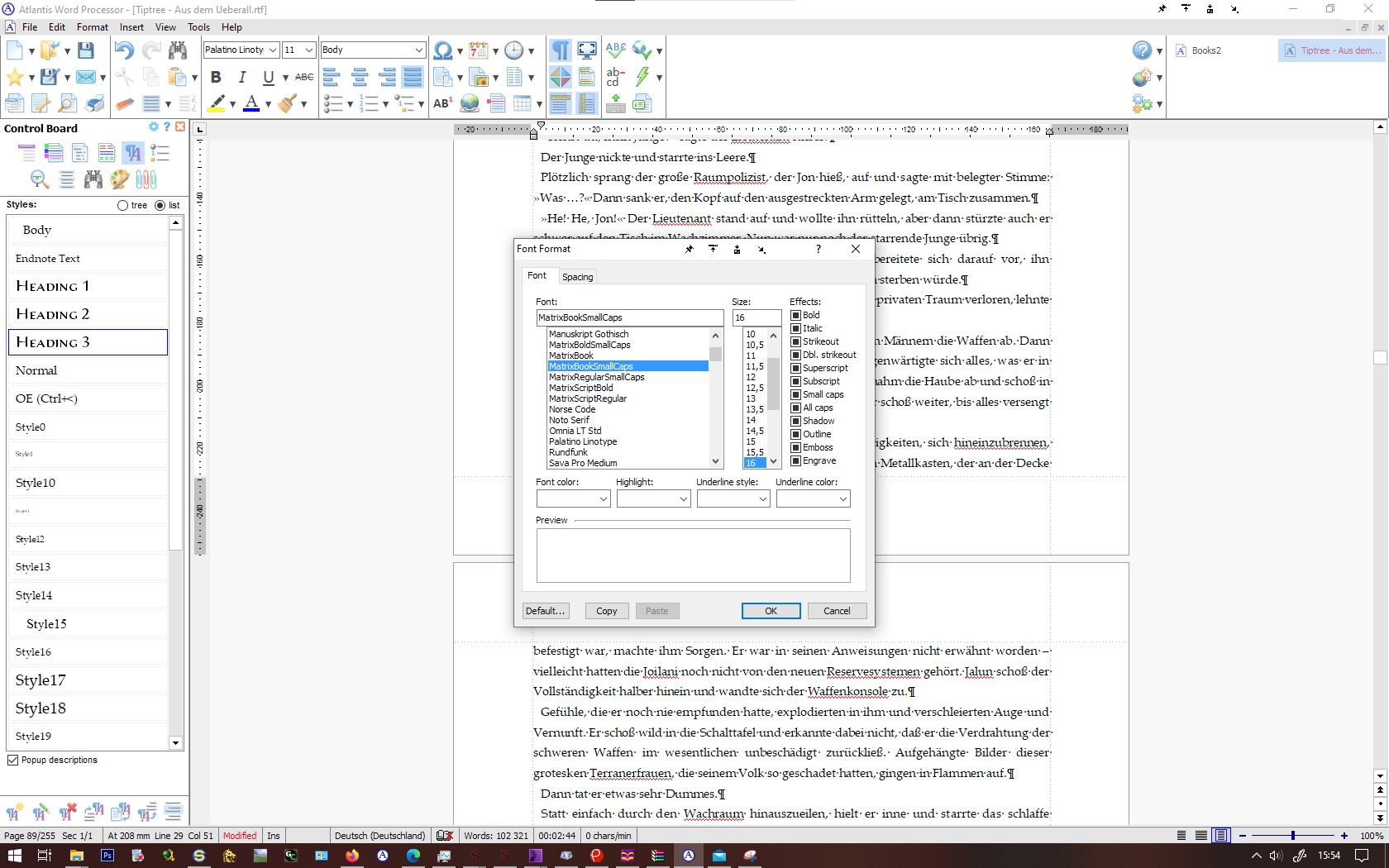
Task: Select the tree radio button for styles
Action: [x=123, y=205]
